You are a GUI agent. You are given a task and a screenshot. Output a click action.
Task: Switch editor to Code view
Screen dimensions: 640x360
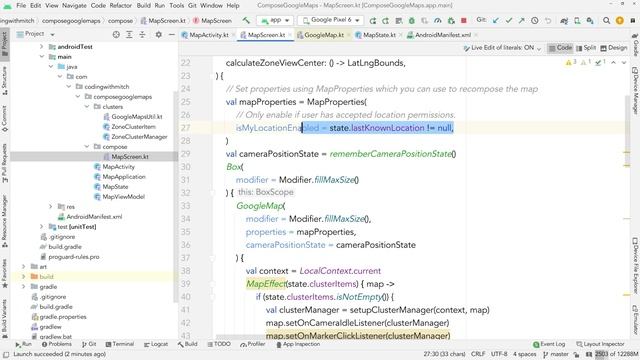[x=560, y=48]
